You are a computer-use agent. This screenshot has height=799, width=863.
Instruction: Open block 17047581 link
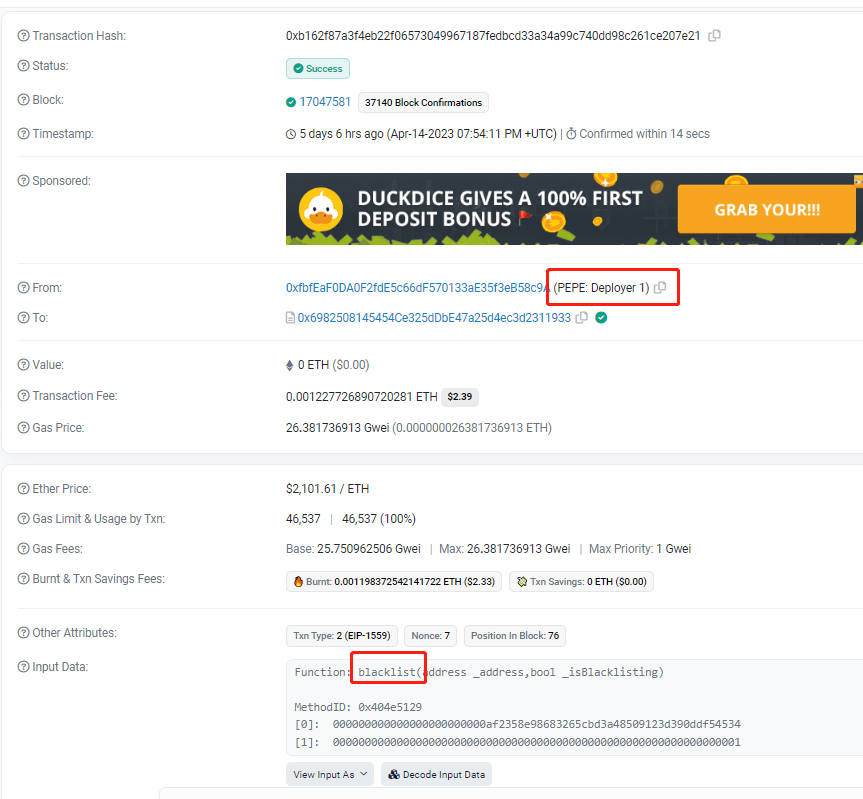pos(325,102)
